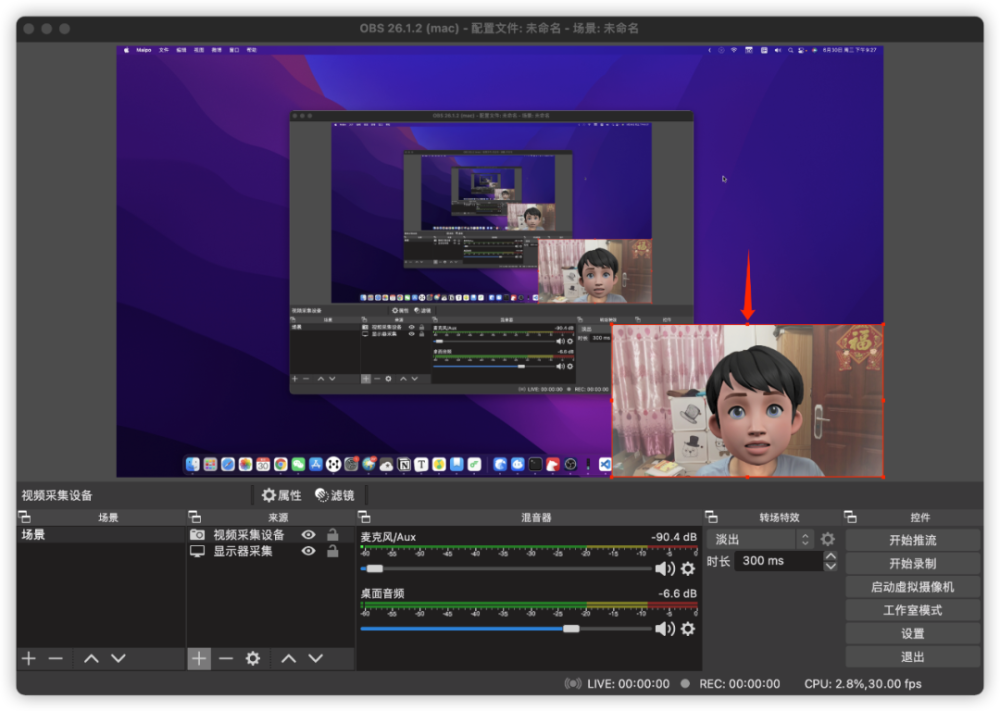Click the REC status dot
Image resolution: width=1000 pixels, height=711 pixels.
[x=685, y=684]
